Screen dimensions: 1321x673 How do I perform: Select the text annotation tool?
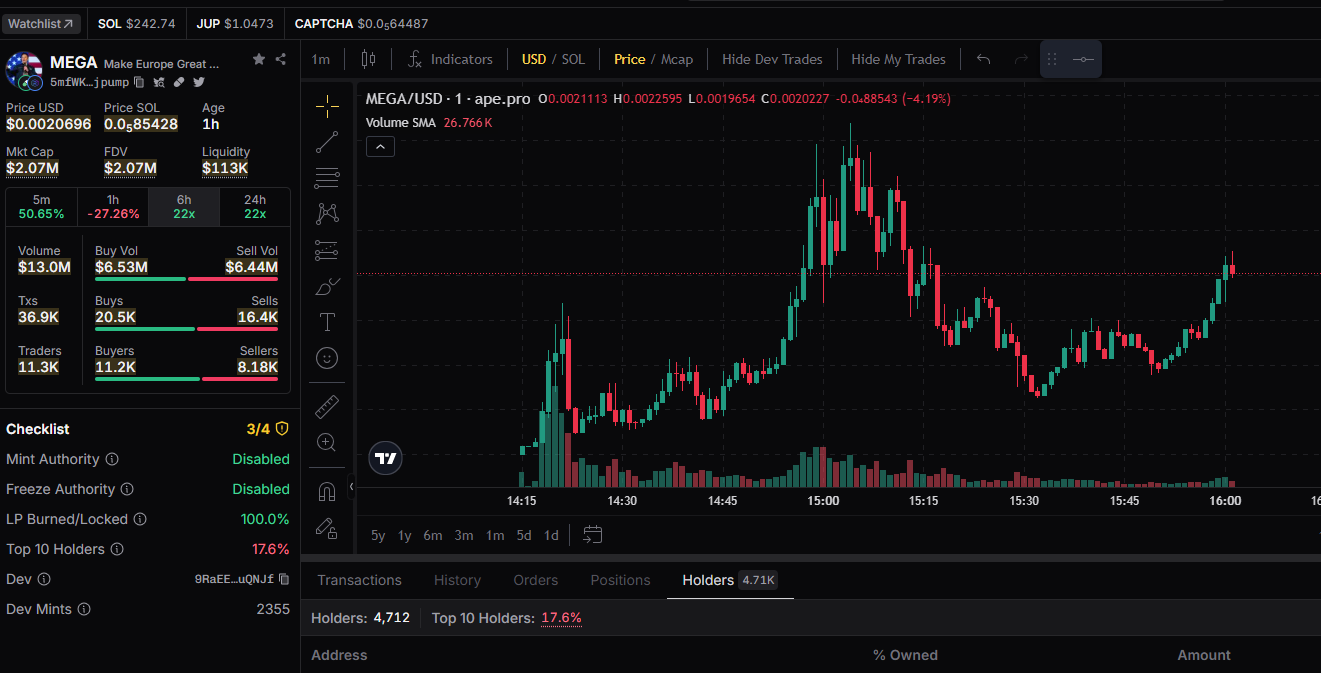pyautogui.click(x=327, y=322)
